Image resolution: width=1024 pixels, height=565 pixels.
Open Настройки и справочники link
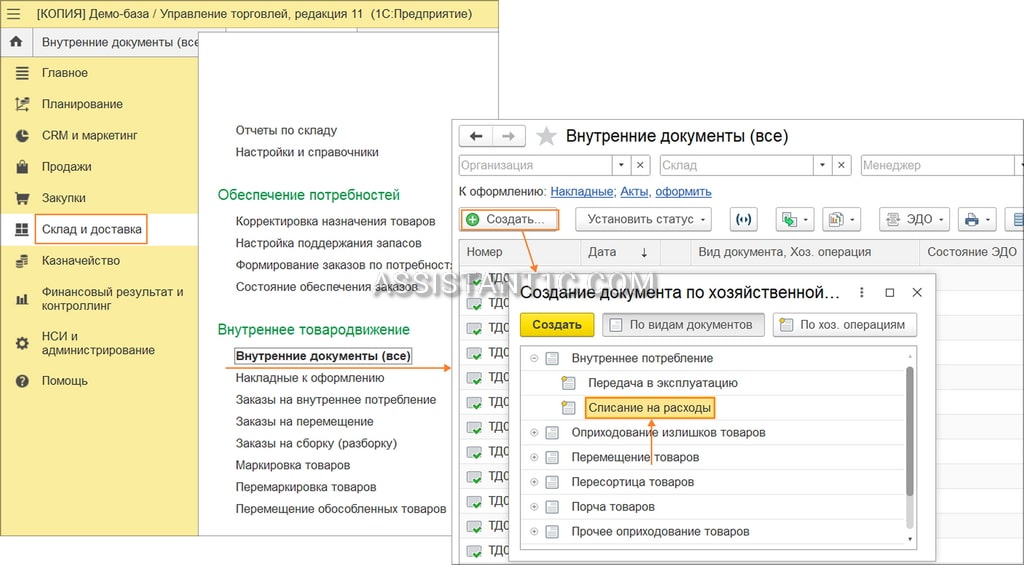click(307, 152)
